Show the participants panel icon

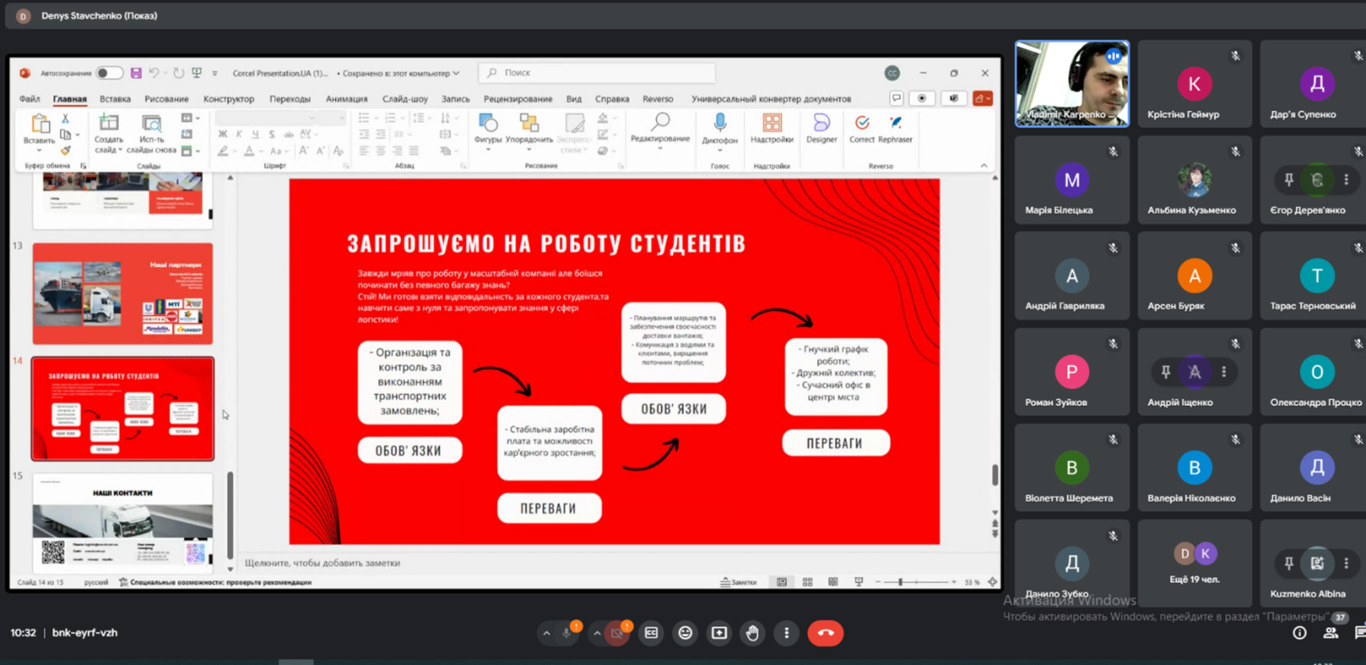(x=1331, y=633)
